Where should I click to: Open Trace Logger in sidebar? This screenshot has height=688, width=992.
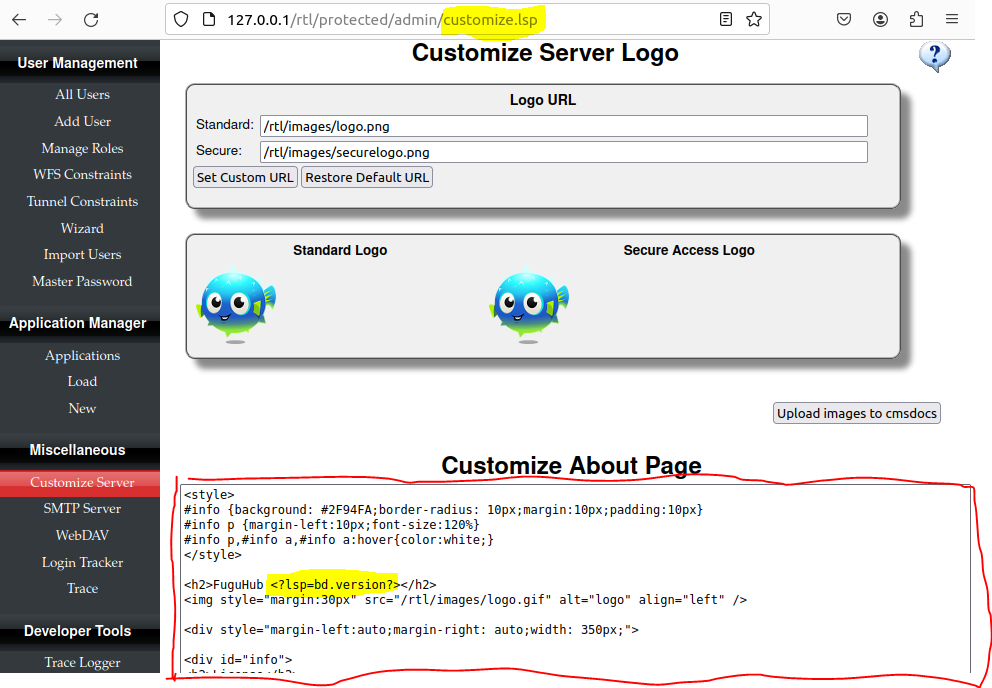coord(82,662)
